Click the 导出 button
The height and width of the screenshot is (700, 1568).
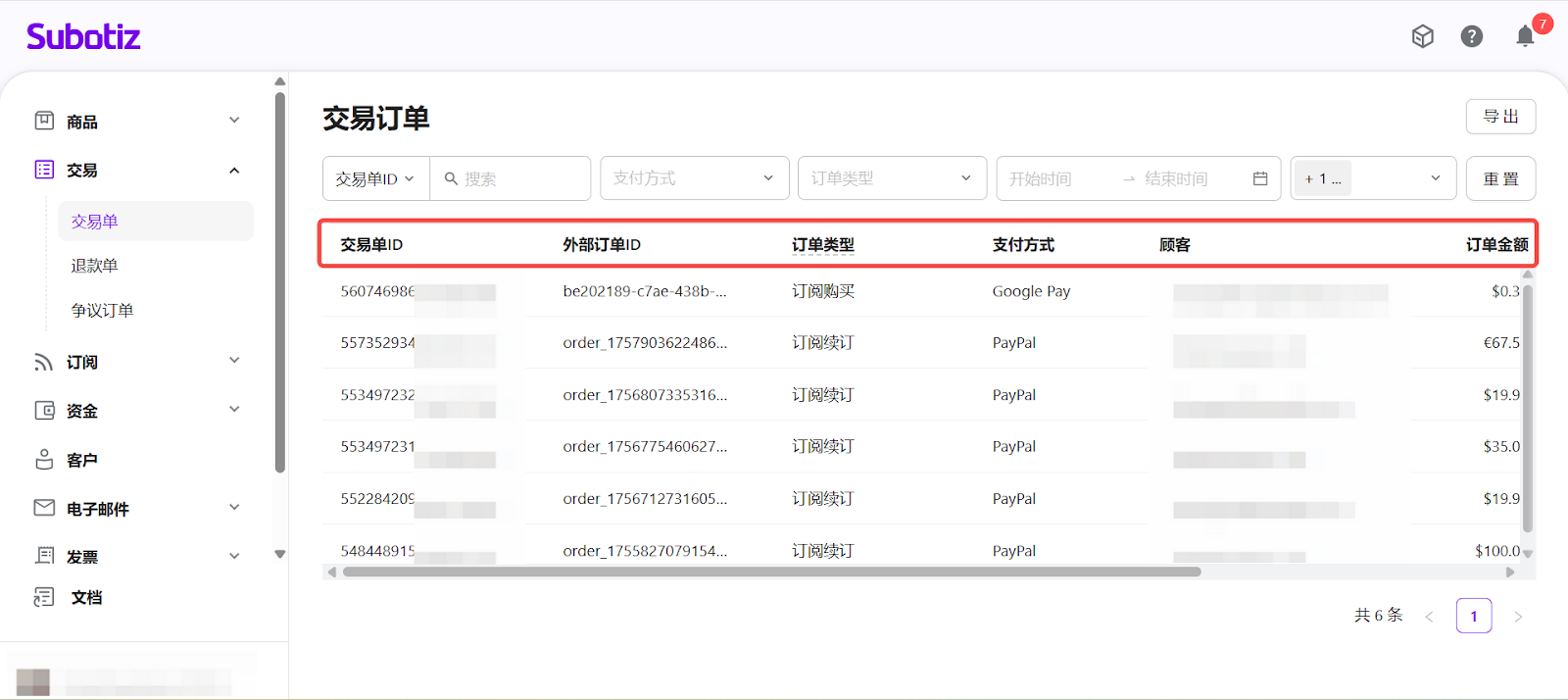tap(1500, 117)
